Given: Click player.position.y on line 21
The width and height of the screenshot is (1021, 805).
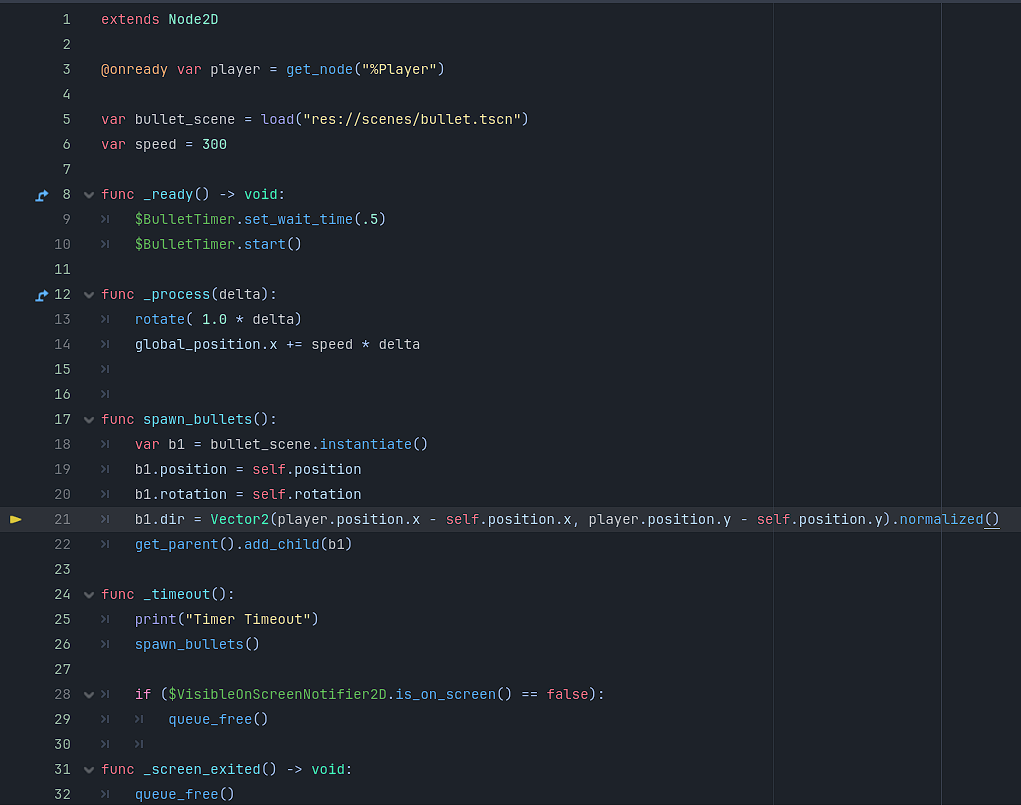Looking at the screenshot, I should [x=660, y=519].
